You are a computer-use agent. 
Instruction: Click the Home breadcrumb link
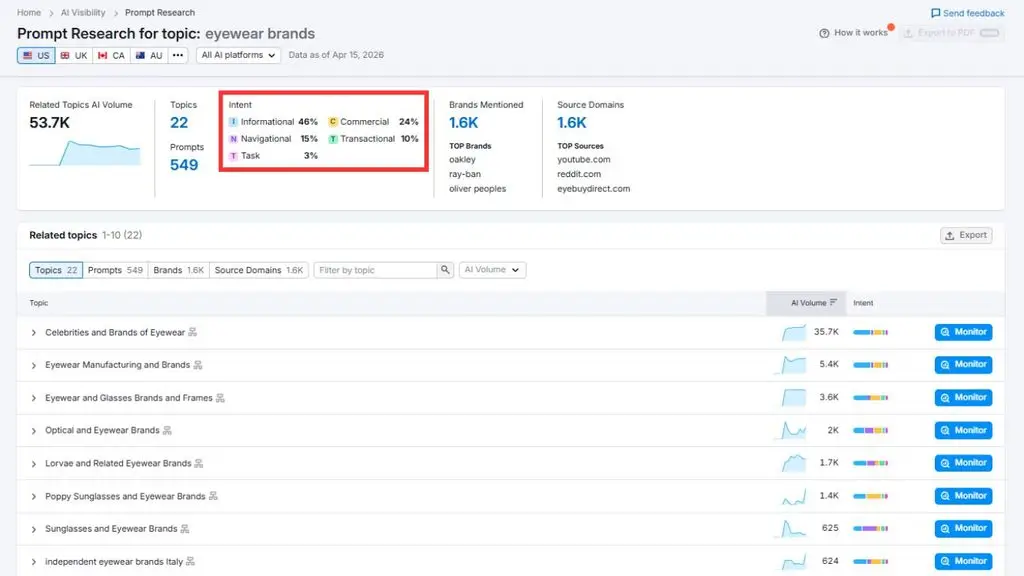tap(29, 12)
